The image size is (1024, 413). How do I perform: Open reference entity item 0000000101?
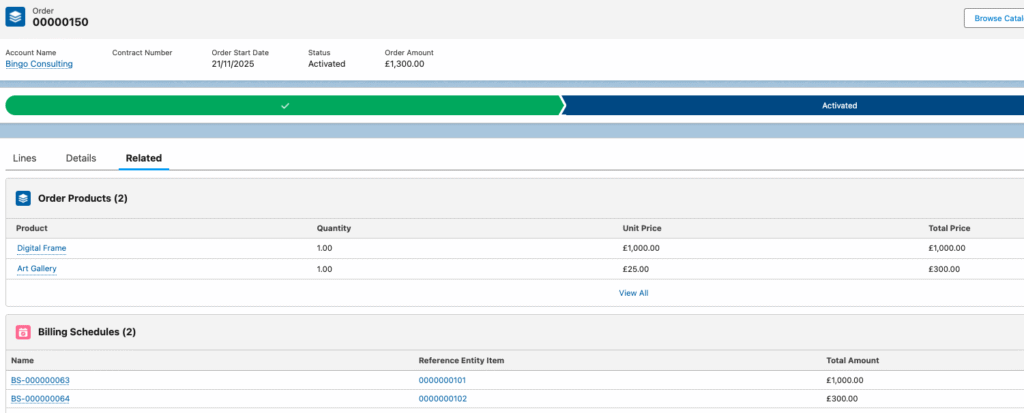coord(442,380)
